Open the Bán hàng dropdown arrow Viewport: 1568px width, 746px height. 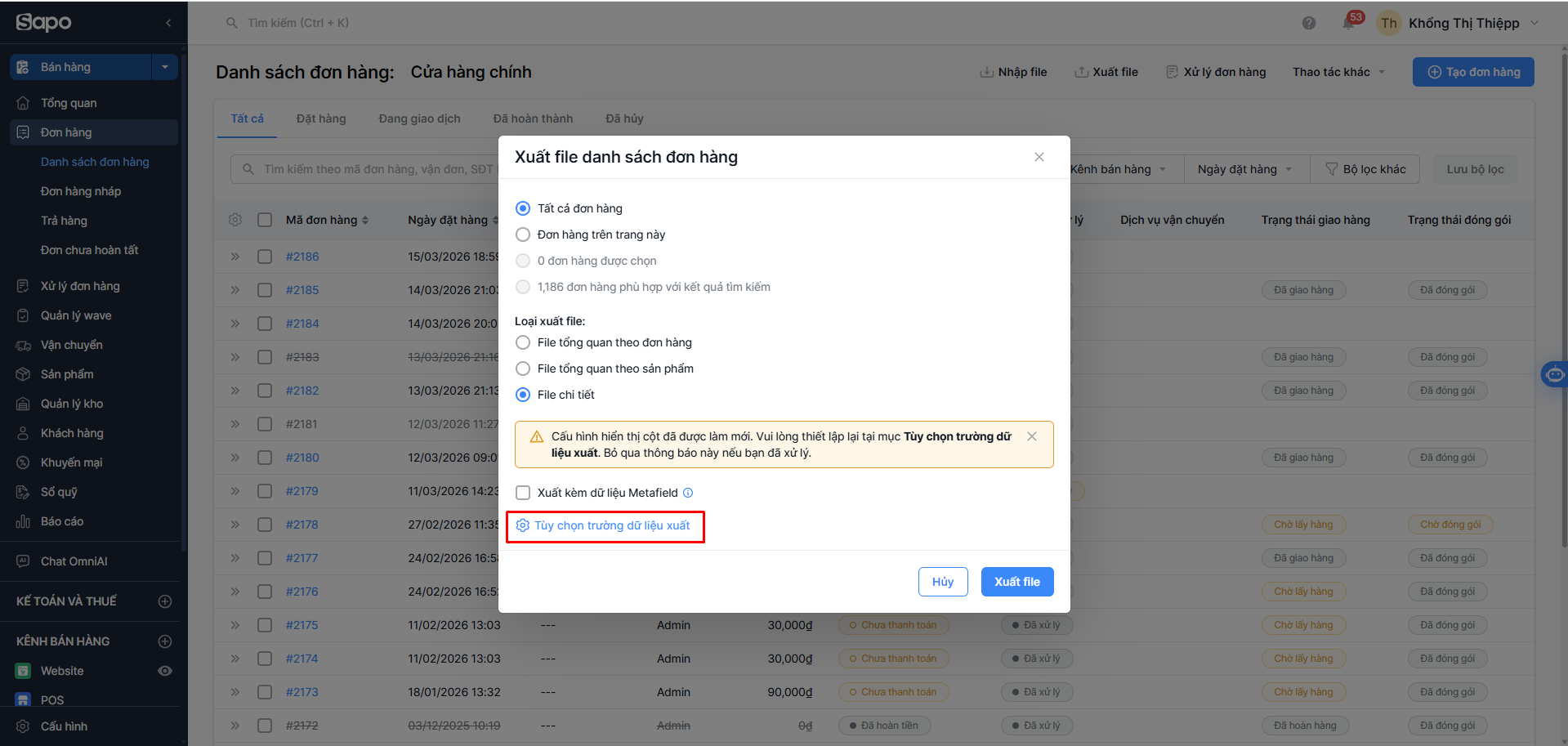click(165, 67)
